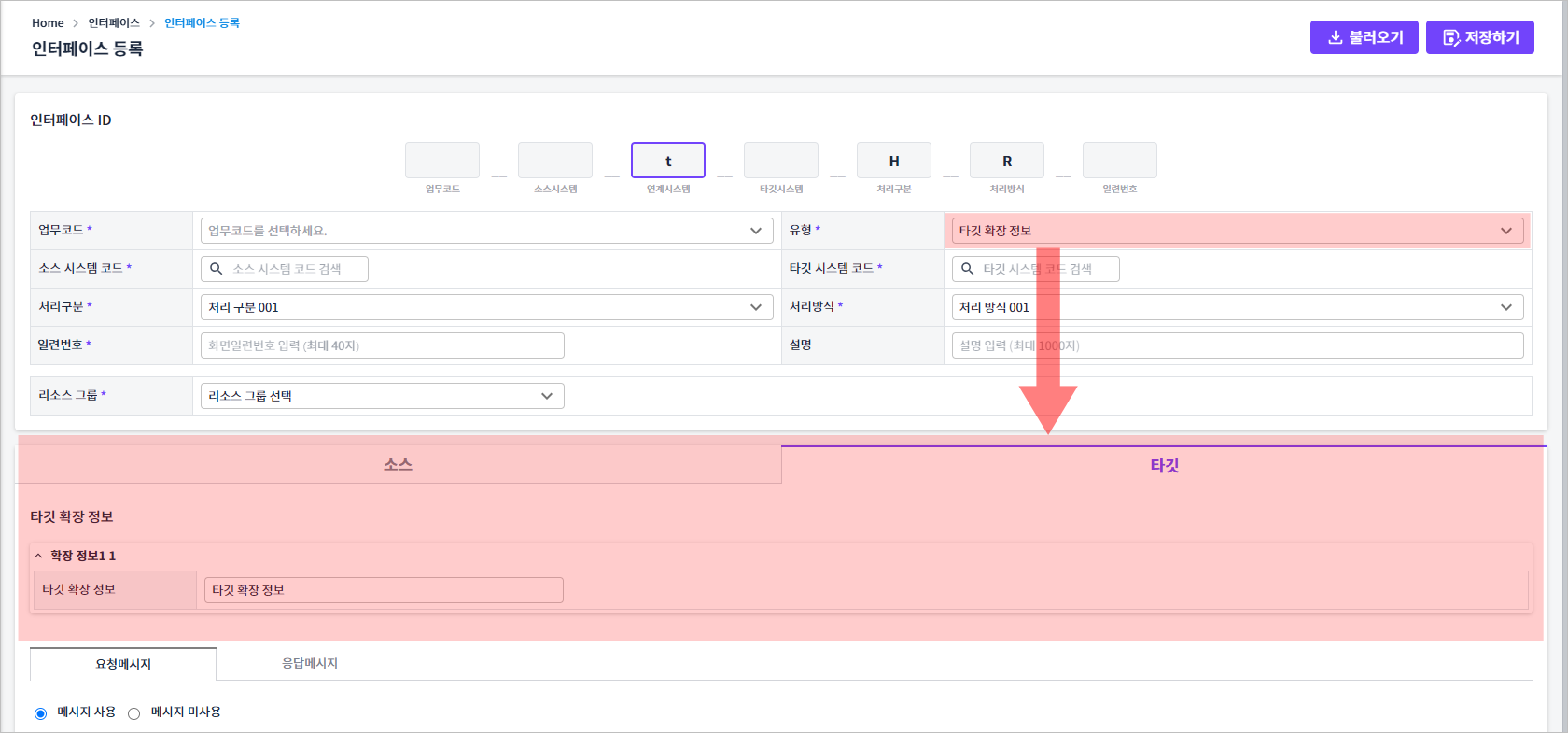
Task: Click the 불러오기 load button
Action: click(1364, 37)
